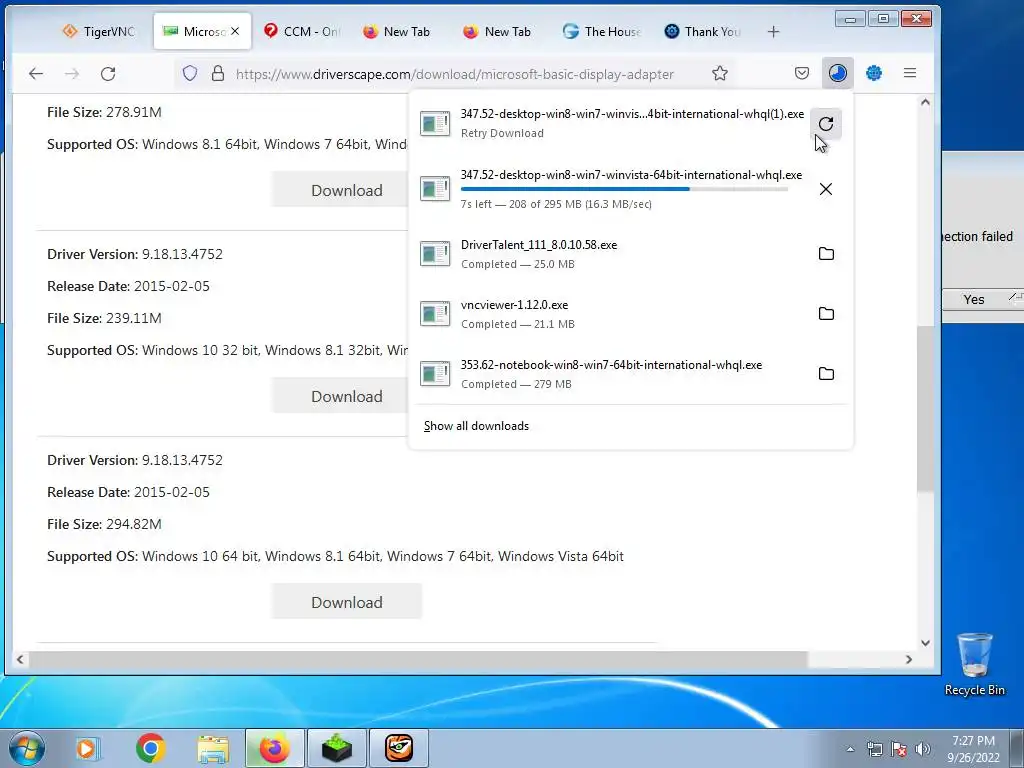Open the orange-eyed app in taskbar
The width and height of the screenshot is (1024, 768).
[399, 748]
